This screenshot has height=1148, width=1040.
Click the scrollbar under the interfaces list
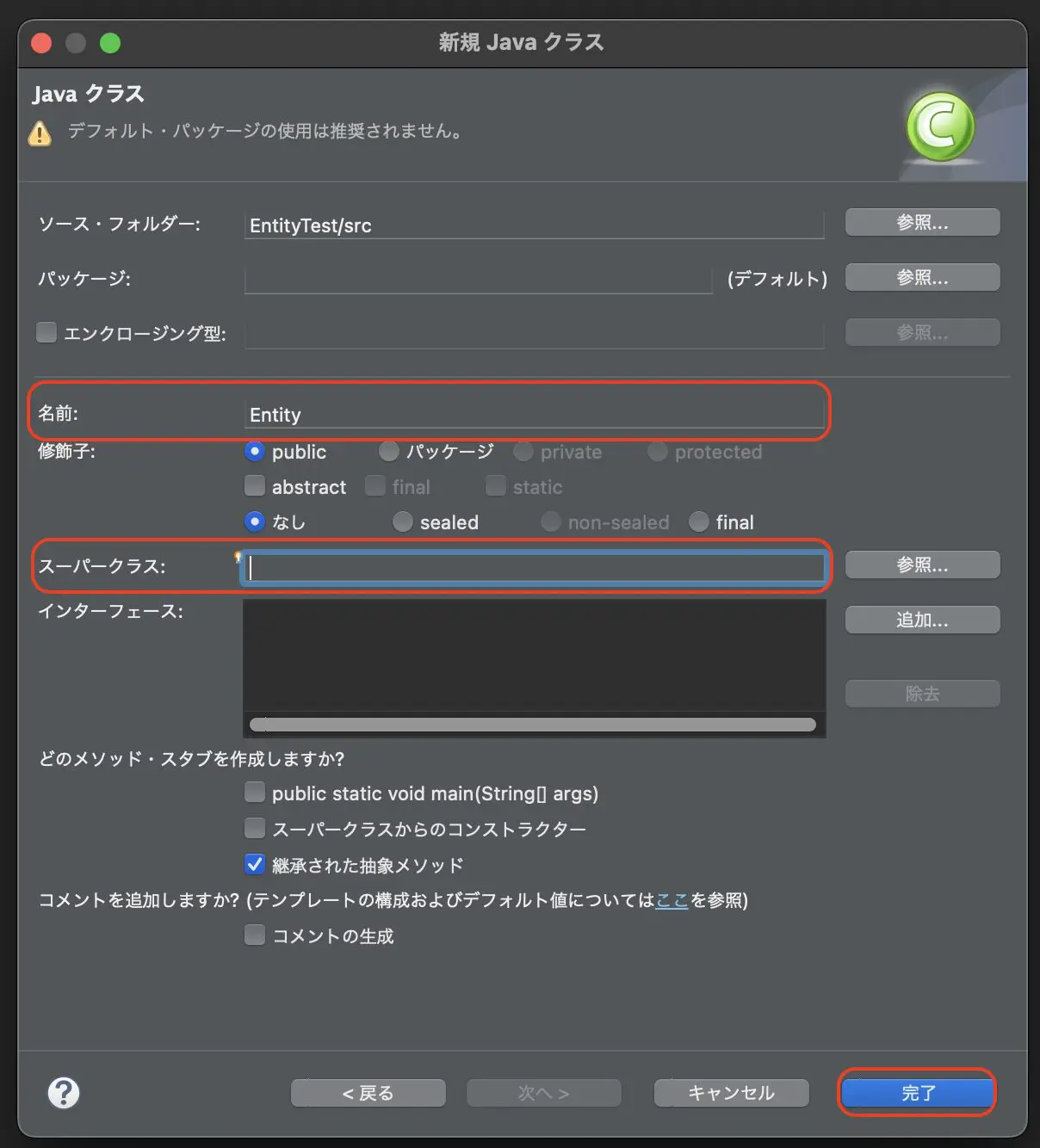(534, 725)
